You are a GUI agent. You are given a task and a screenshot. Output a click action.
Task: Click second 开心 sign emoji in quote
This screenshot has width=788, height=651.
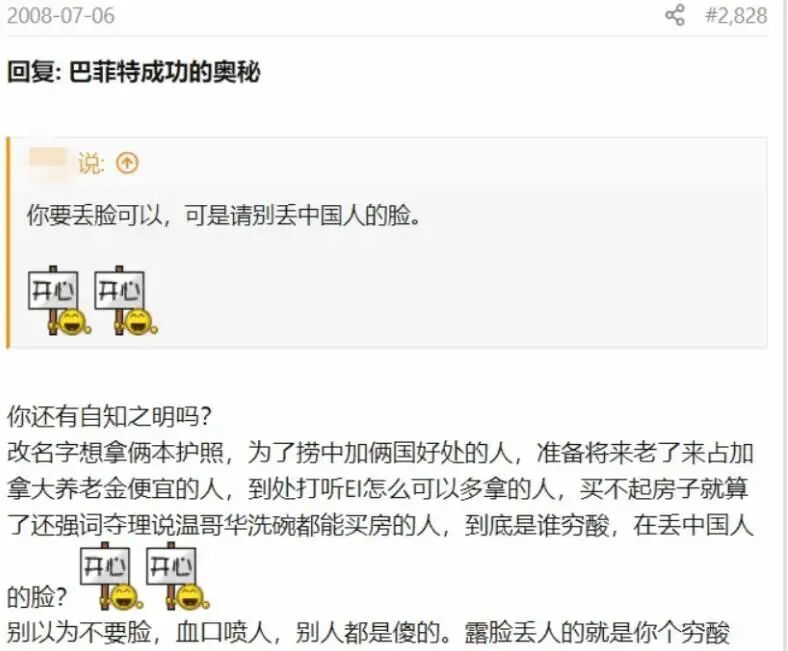point(126,301)
